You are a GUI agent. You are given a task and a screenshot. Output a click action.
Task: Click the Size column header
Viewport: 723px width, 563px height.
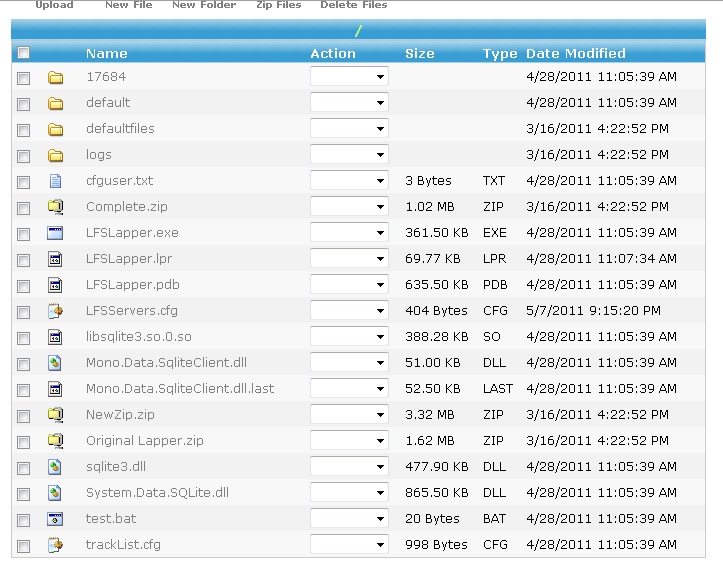420,53
